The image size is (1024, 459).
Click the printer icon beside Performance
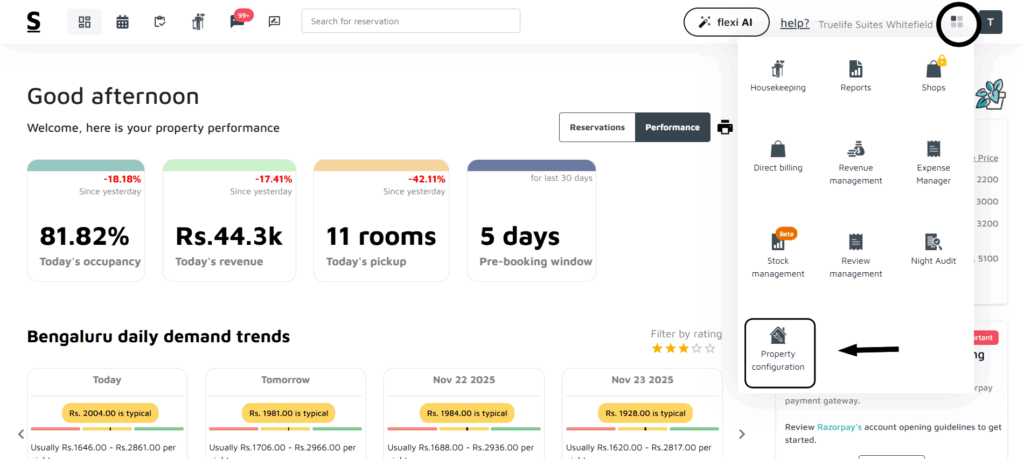(x=725, y=127)
